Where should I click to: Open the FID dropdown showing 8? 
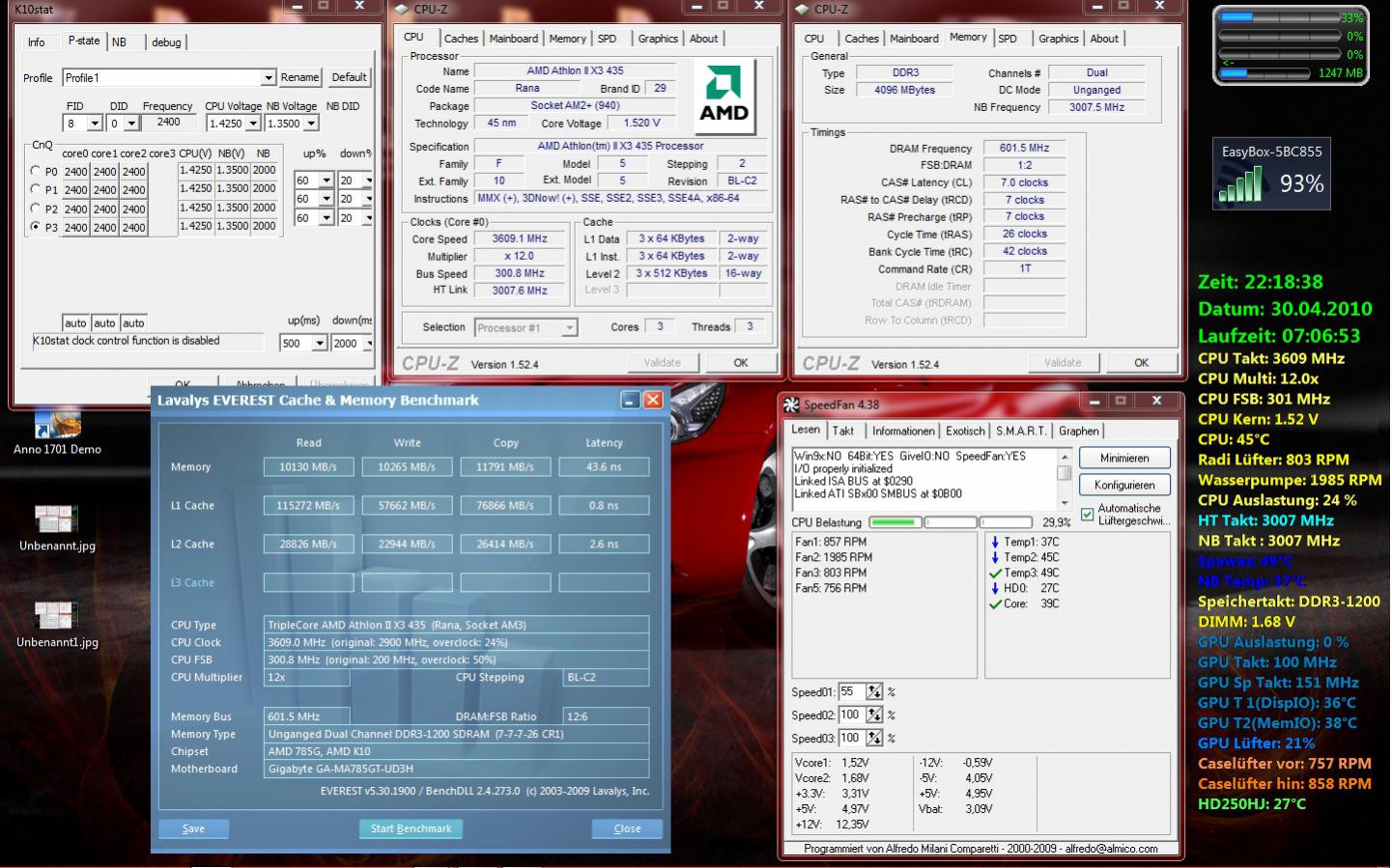pyautogui.click(x=95, y=124)
